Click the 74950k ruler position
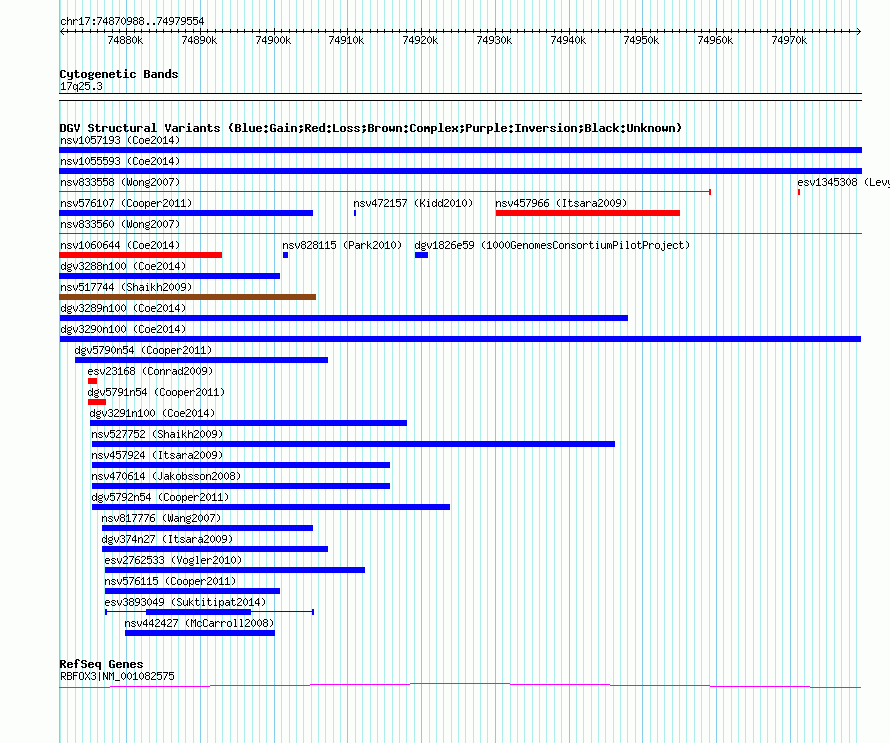This screenshot has height=743, width=890. tap(641, 40)
